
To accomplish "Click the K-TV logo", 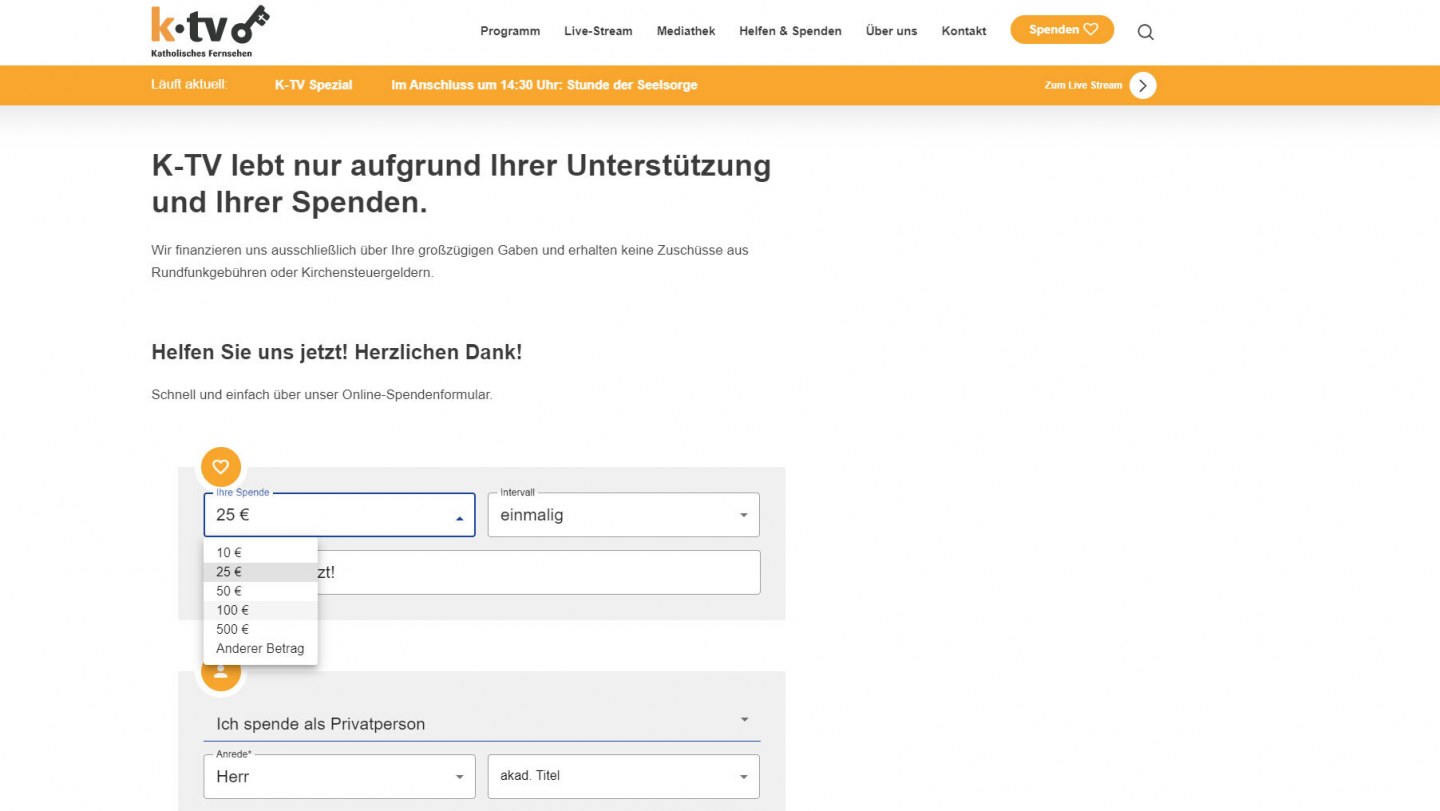I will (x=210, y=31).
